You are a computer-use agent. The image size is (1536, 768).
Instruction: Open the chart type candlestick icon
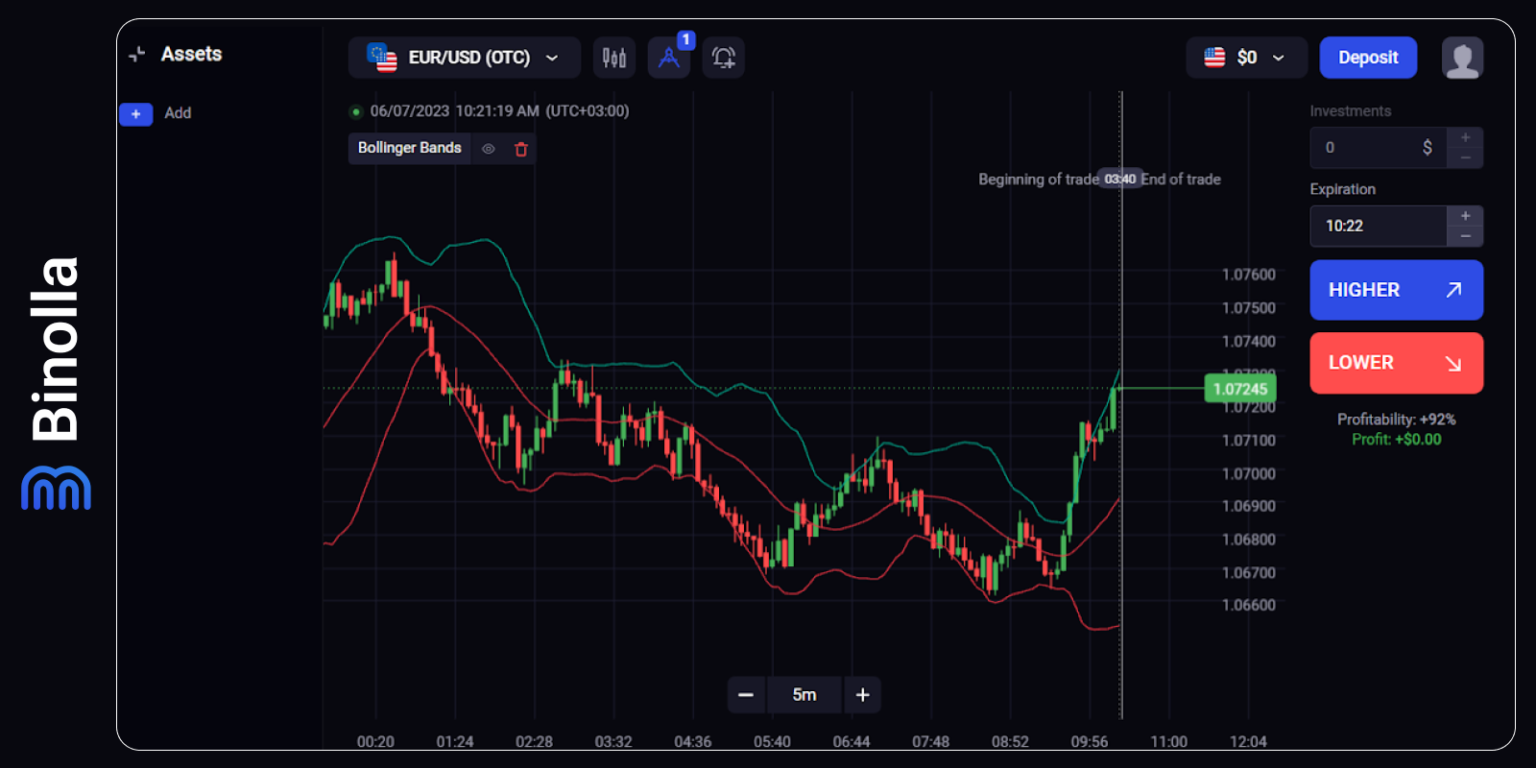(x=614, y=58)
